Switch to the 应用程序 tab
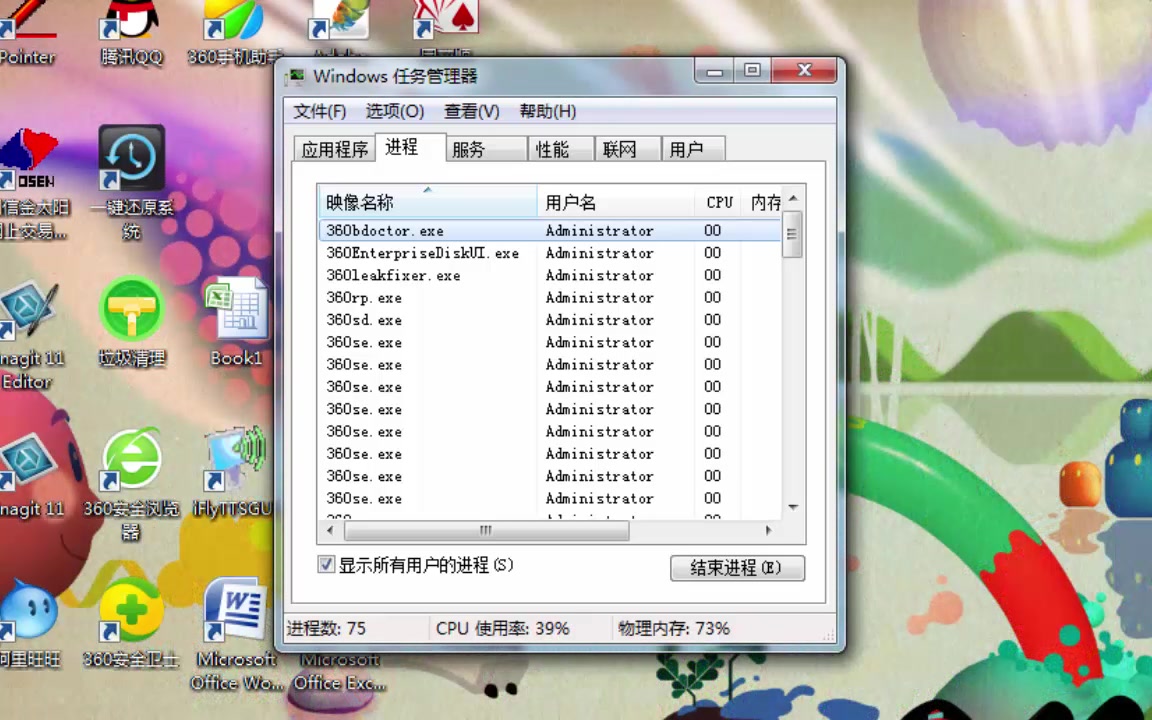The image size is (1152, 720). click(x=334, y=149)
